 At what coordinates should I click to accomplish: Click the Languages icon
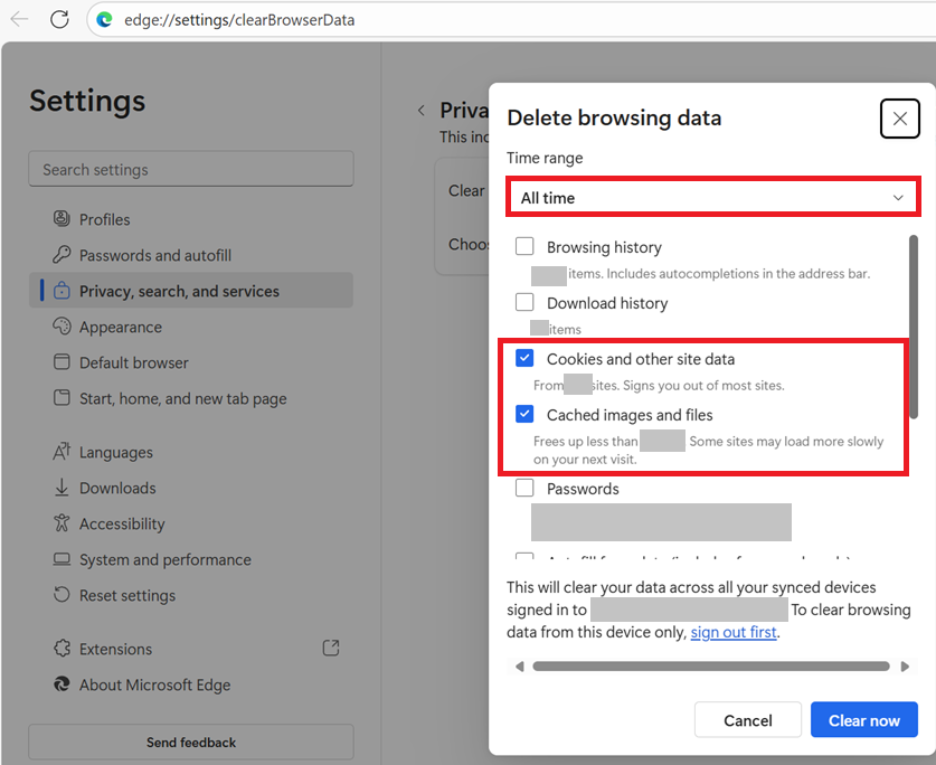tap(61, 452)
